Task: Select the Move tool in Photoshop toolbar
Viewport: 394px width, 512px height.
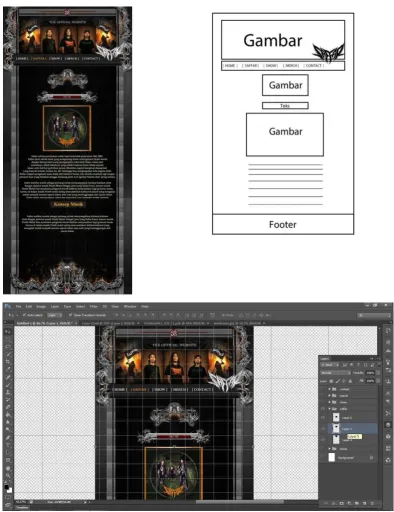Action: [x=8, y=332]
